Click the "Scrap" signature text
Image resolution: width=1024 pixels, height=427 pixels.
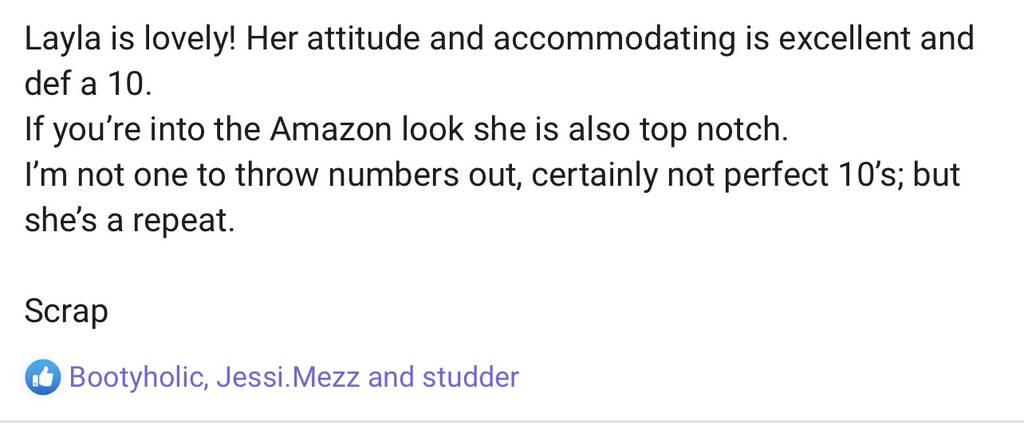click(x=66, y=311)
